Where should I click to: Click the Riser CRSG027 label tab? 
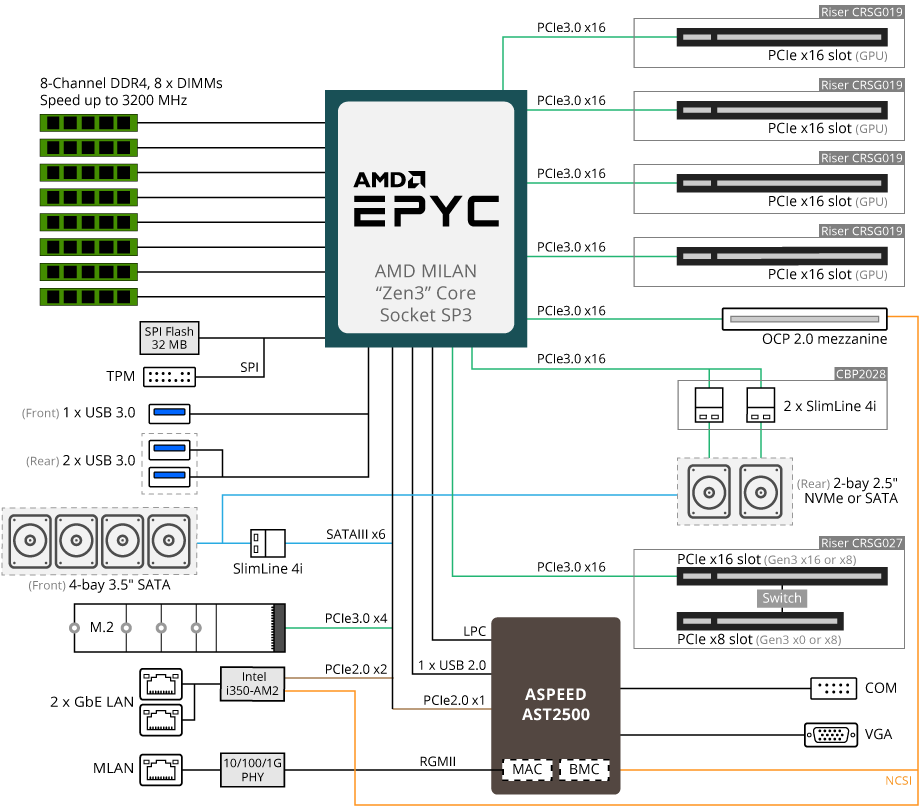coord(861,543)
